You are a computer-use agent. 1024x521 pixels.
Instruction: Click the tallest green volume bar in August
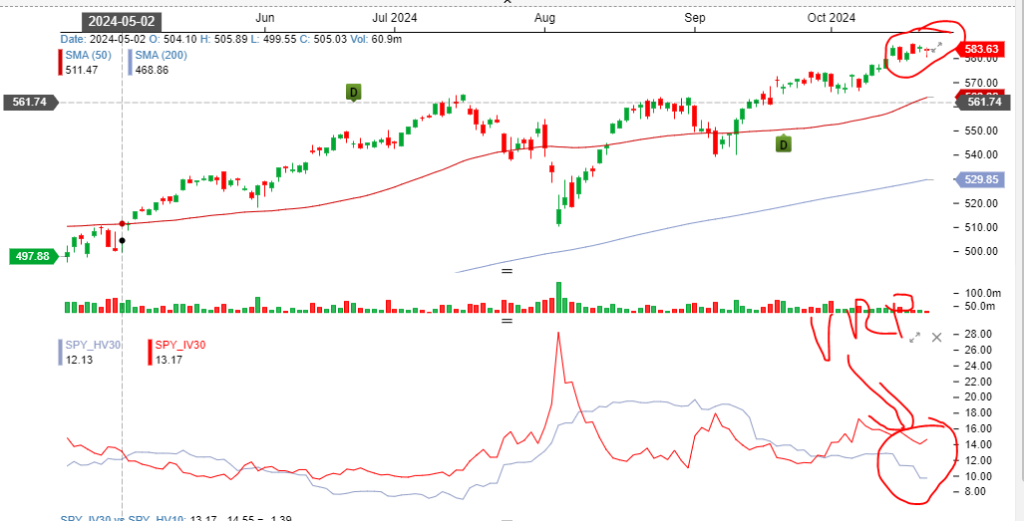coord(558,297)
